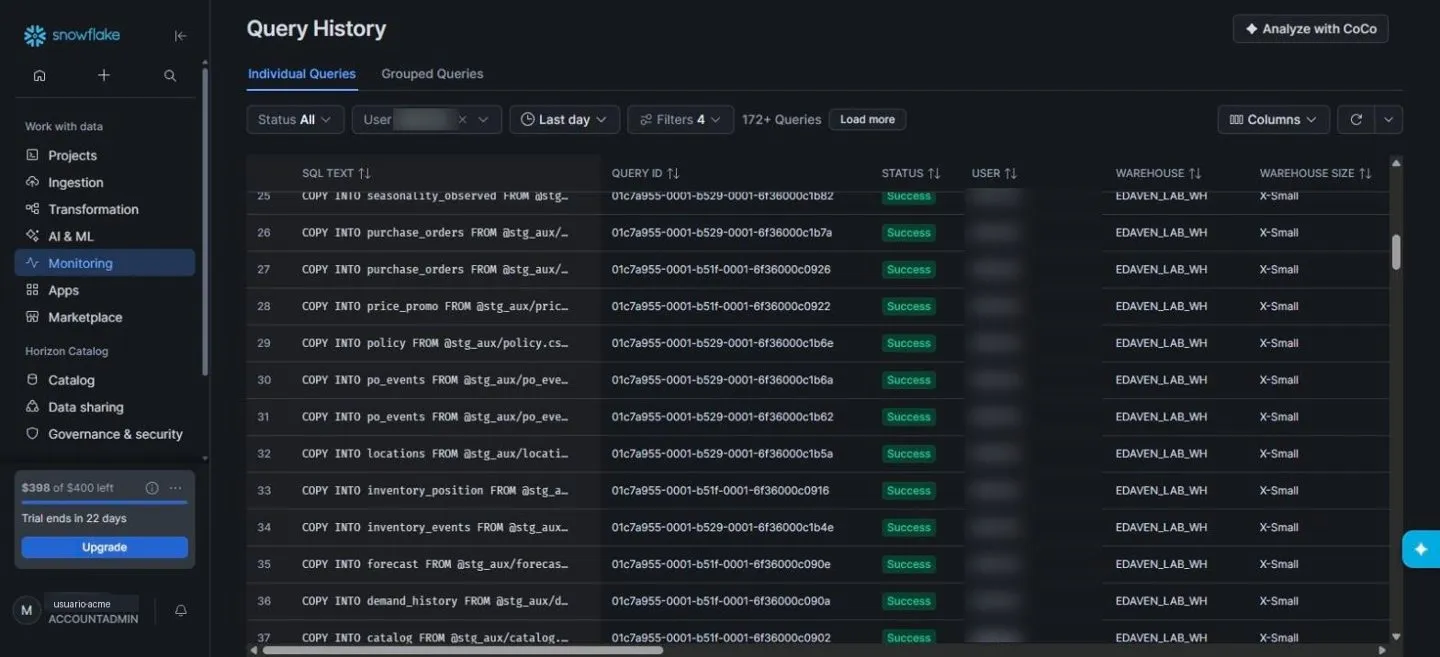Click the table's horizontal scrollbar

pos(463,650)
